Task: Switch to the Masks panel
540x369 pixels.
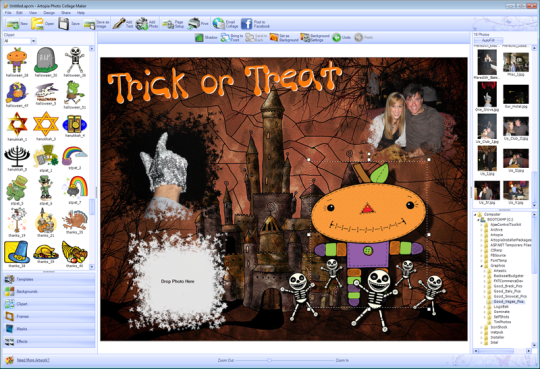Action: tap(49, 329)
